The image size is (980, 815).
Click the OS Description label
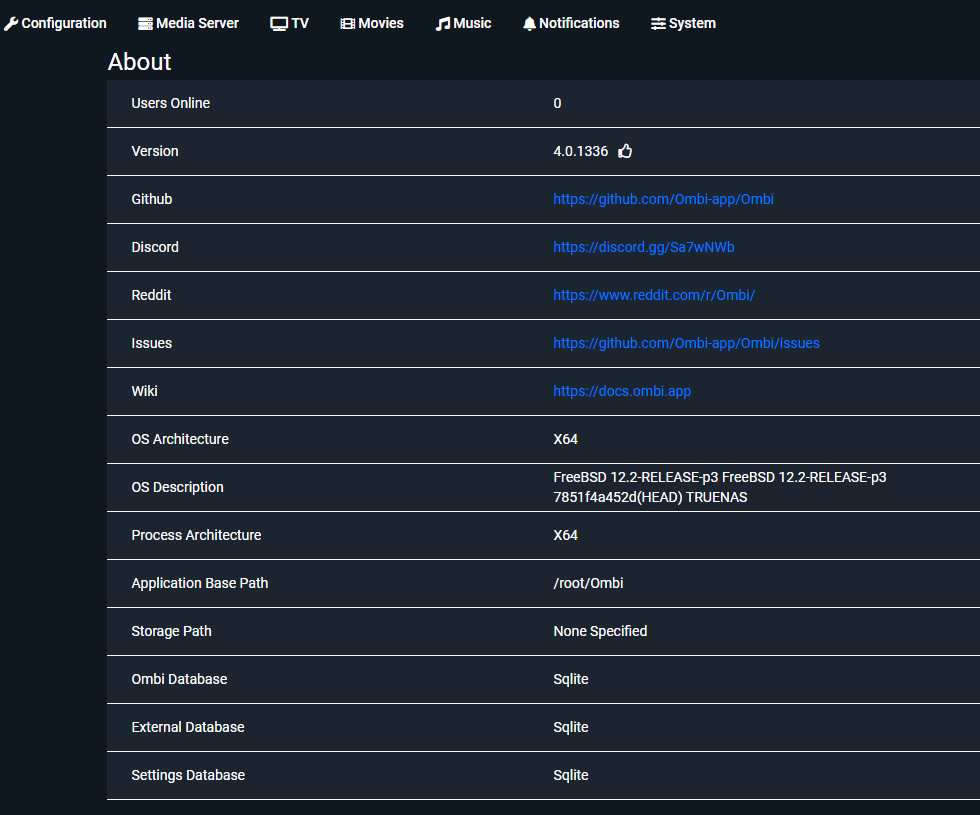(x=178, y=488)
